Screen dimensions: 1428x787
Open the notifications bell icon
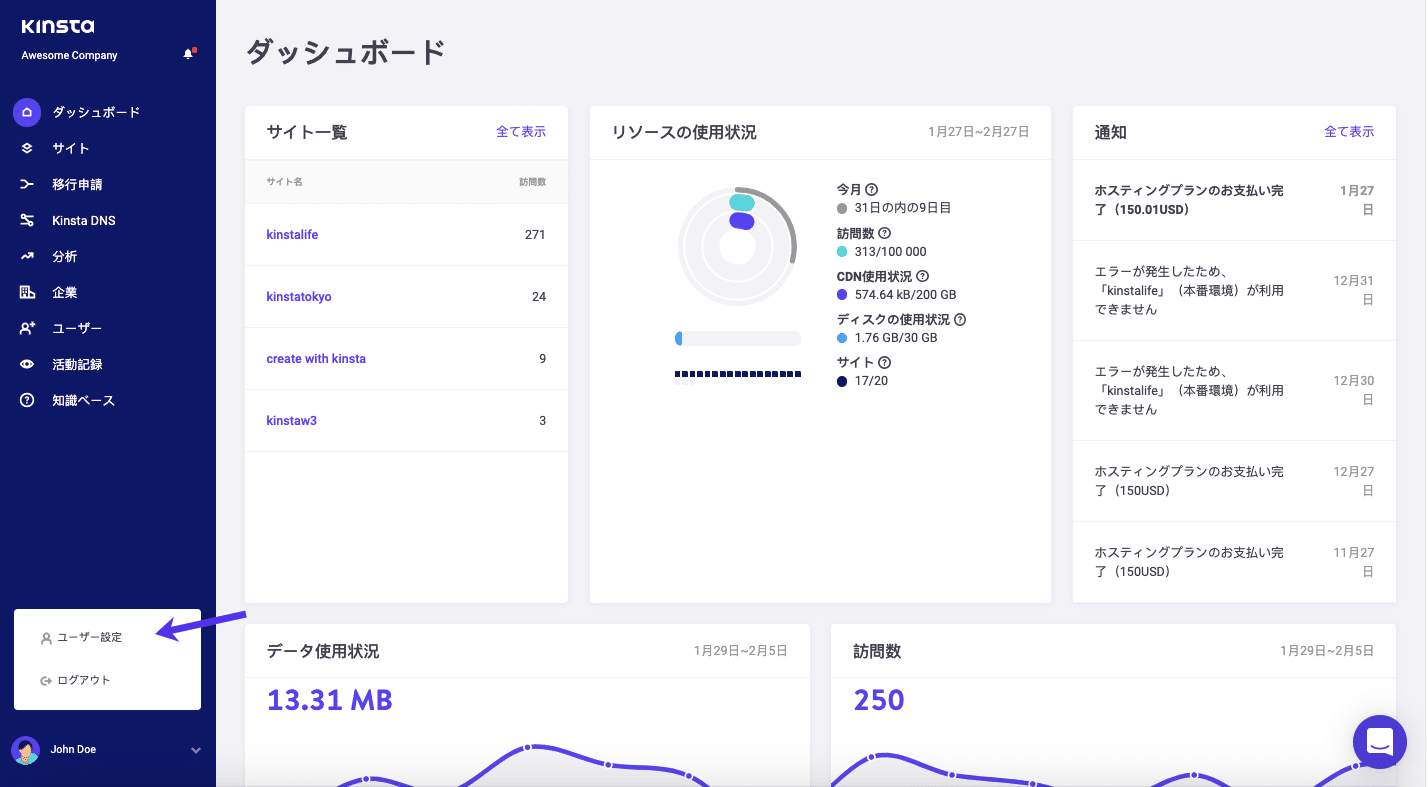(188, 54)
